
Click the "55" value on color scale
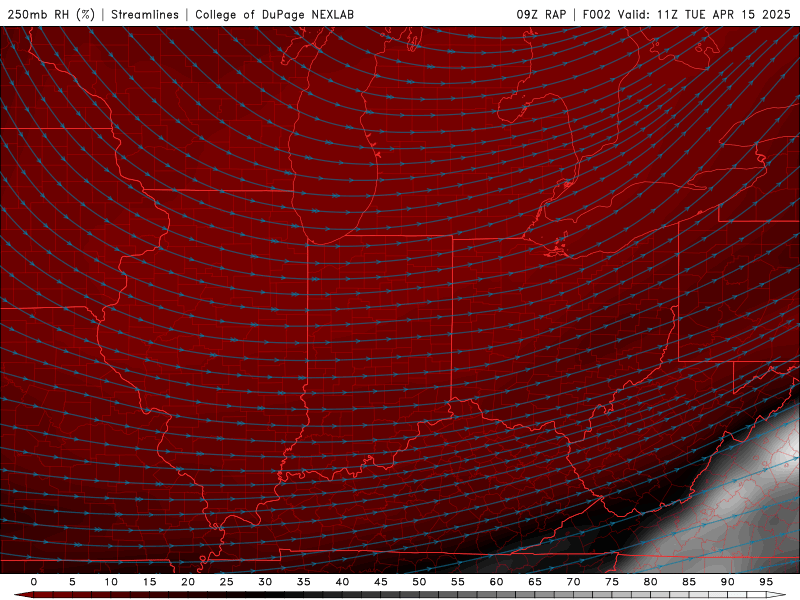click(x=458, y=582)
